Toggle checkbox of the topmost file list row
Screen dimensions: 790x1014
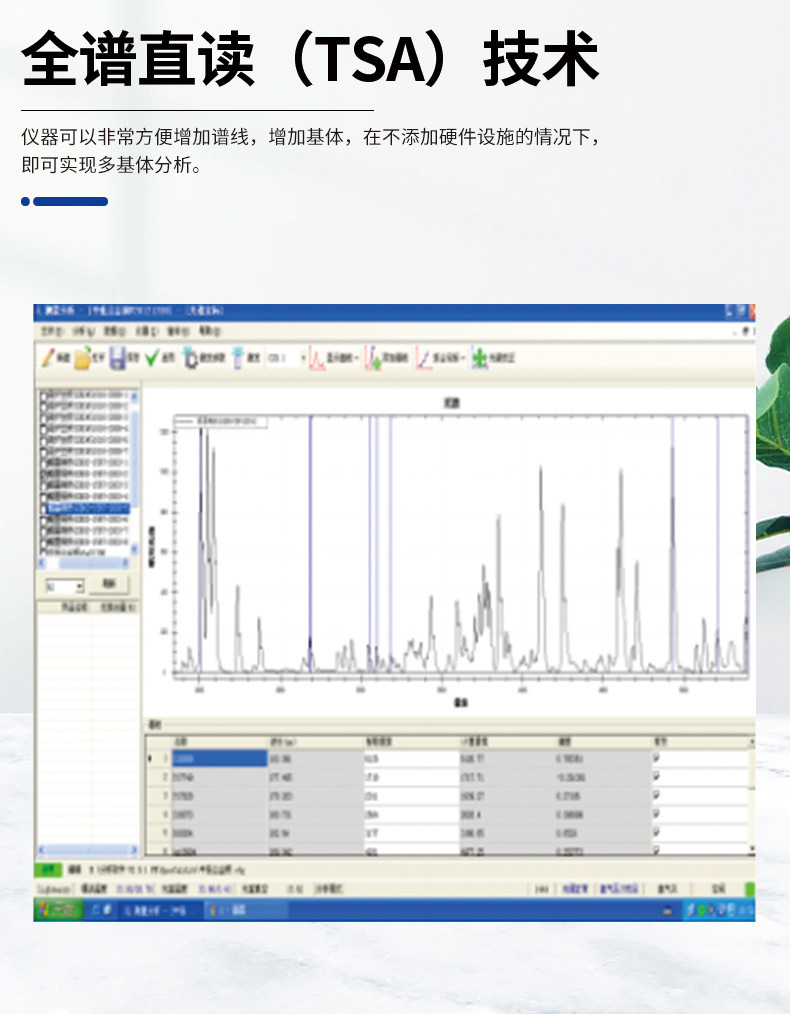(x=44, y=395)
